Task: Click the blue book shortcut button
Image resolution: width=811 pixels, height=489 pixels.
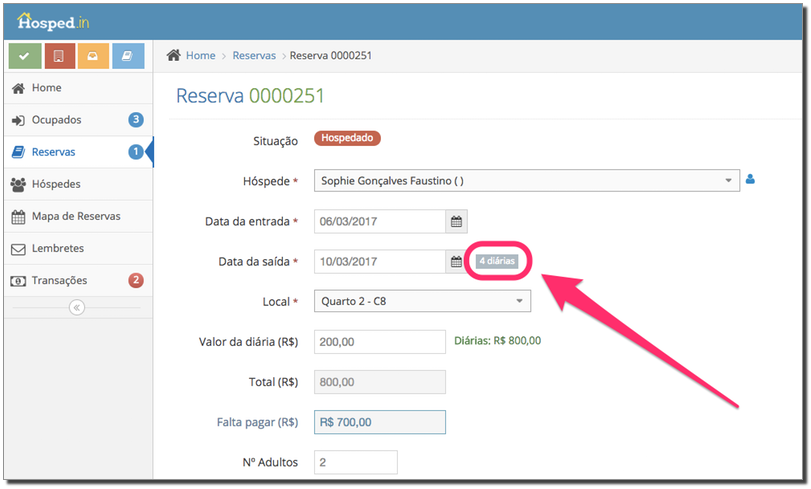Action: point(128,56)
